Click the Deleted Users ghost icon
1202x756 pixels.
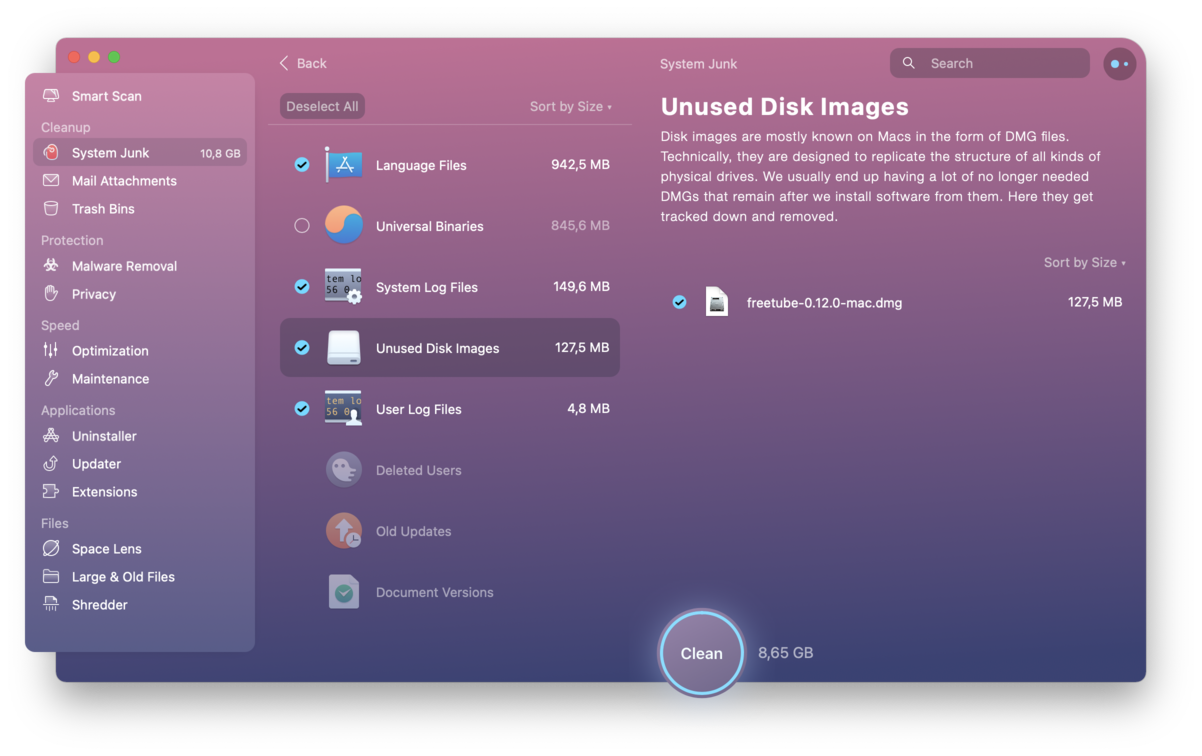(x=344, y=470)
